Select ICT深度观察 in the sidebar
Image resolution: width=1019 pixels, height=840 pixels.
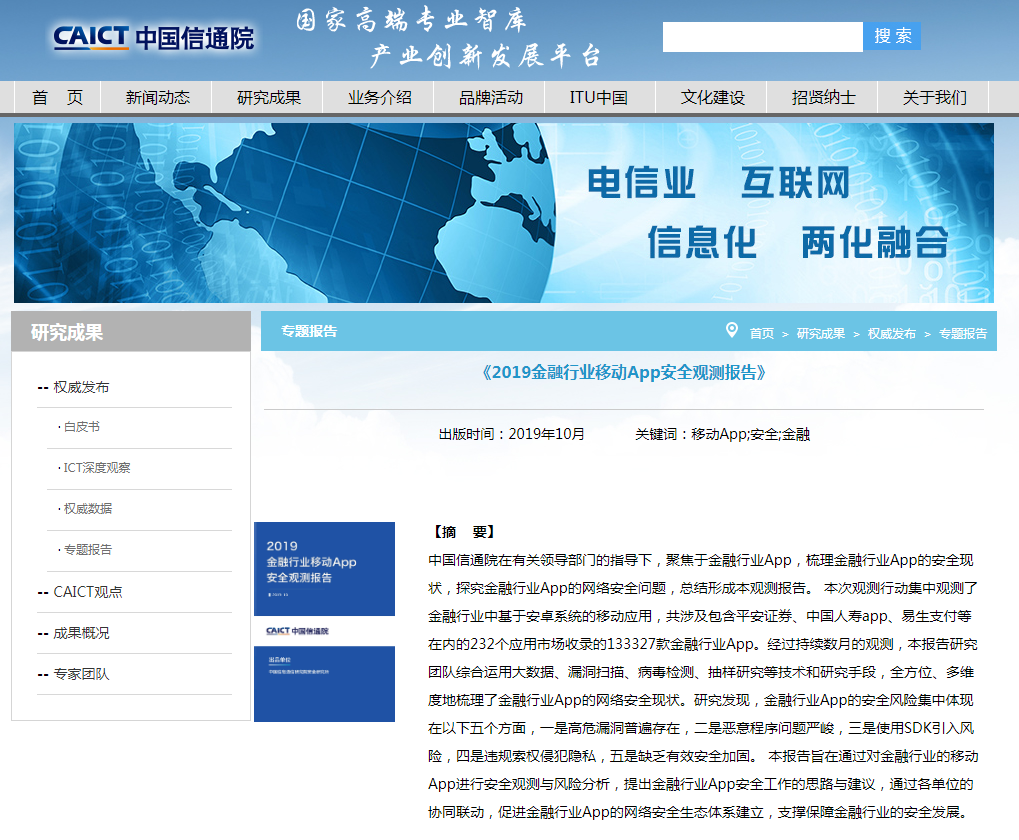click(x=96, y=468)
